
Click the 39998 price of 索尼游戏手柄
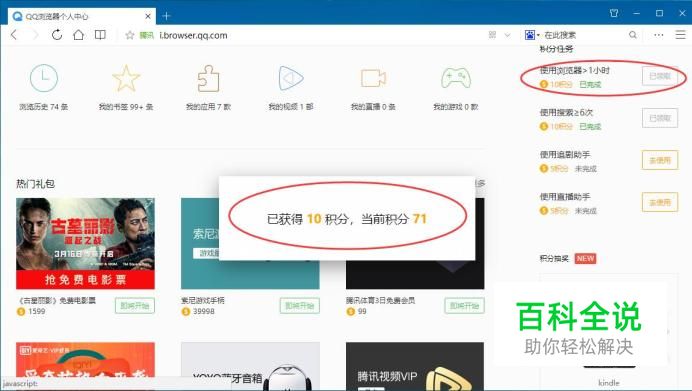tap(203, 312)
